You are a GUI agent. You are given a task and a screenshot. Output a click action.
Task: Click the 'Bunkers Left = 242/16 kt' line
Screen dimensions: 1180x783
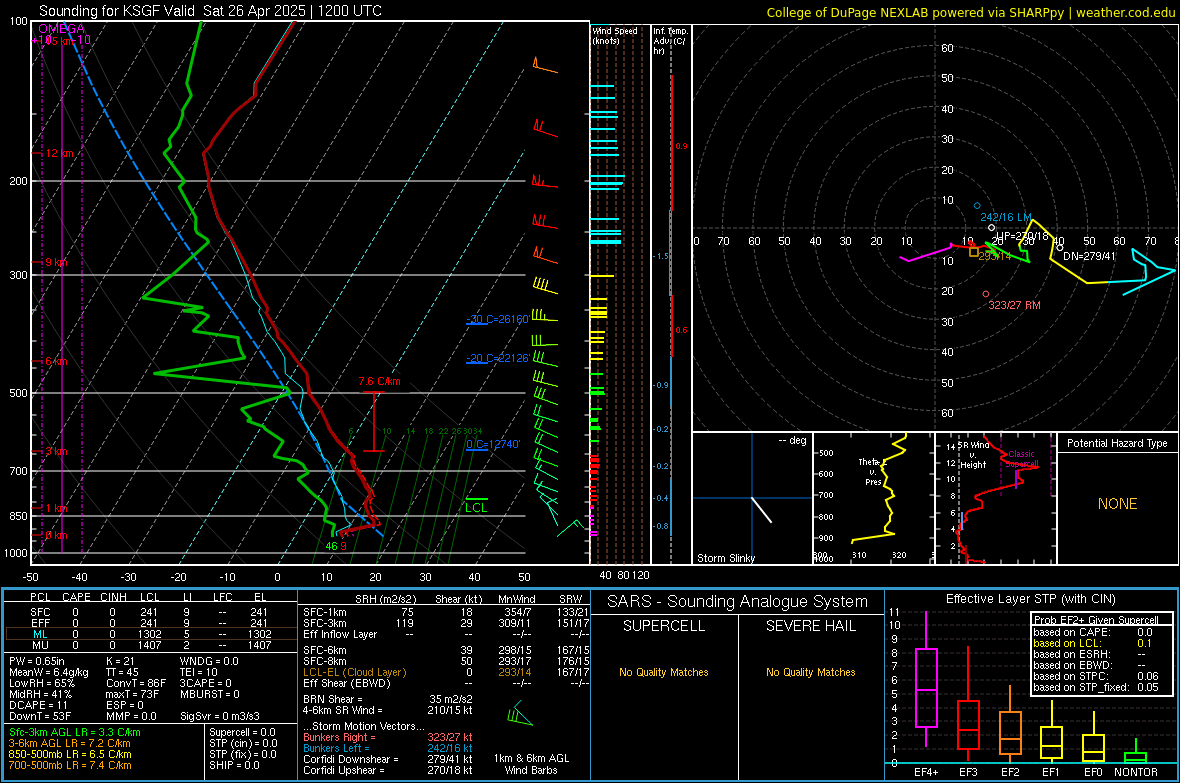(x=388, y=748)
